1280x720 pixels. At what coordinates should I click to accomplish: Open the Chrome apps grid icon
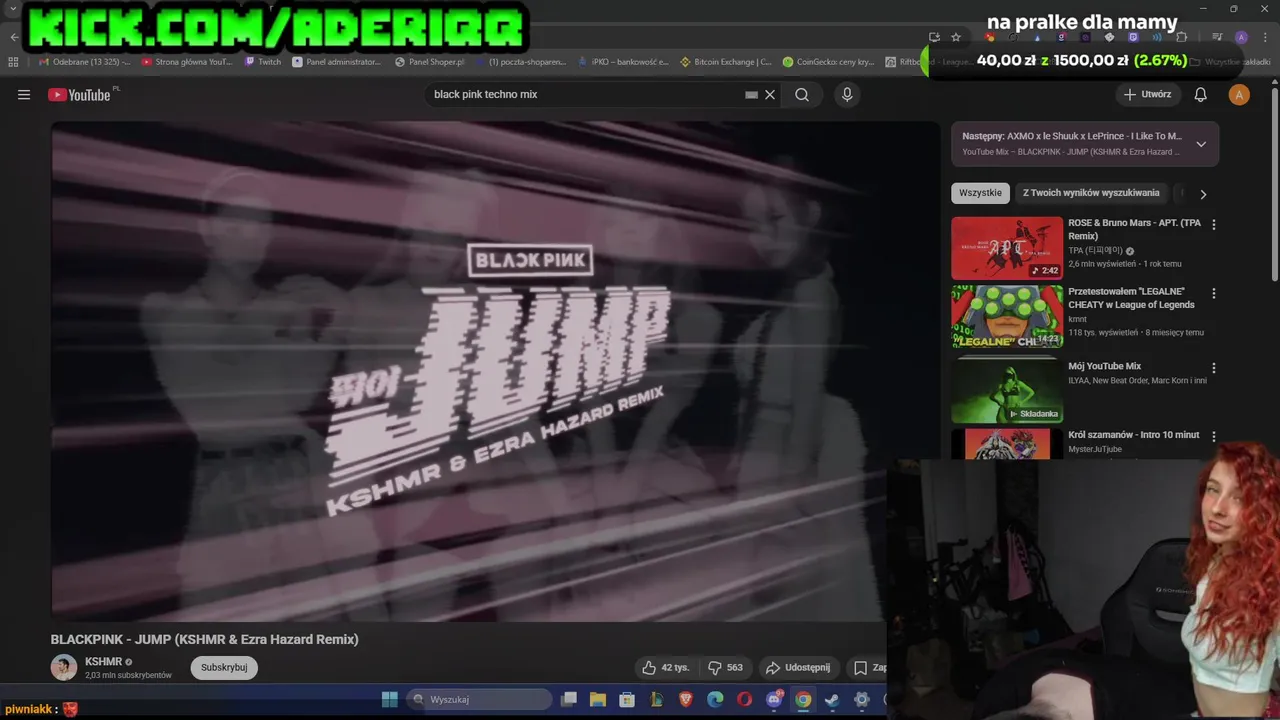[13, 62]
